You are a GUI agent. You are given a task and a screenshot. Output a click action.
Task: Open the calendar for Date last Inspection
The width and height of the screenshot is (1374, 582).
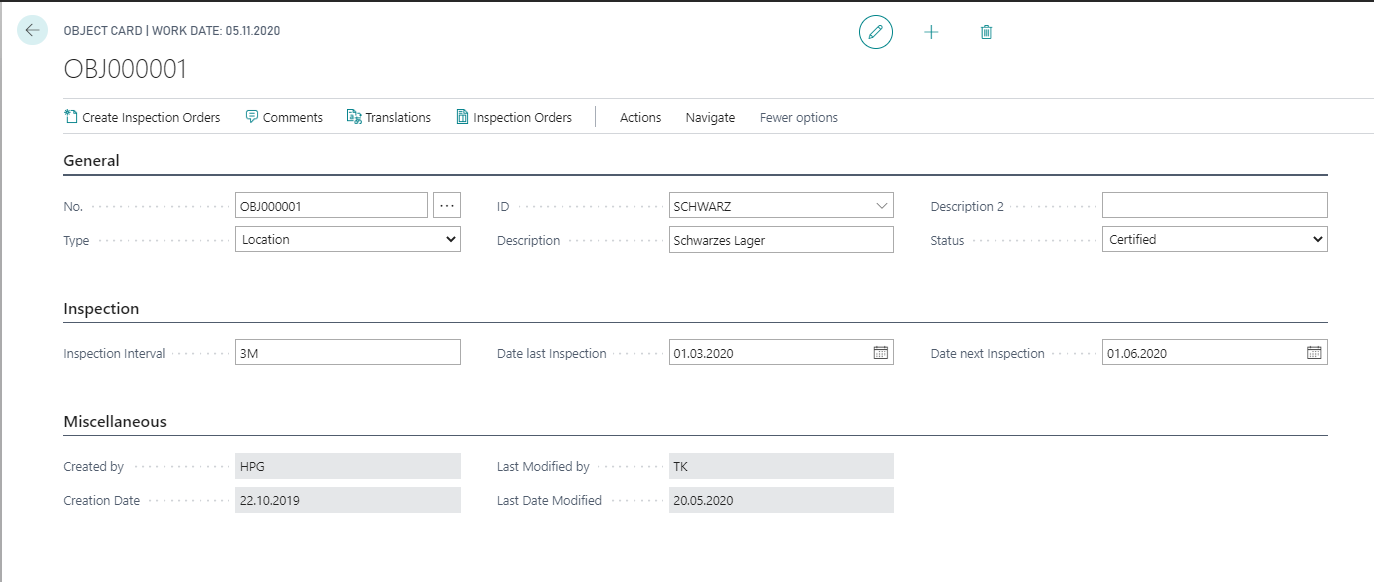pyautogui.click(x=881, y=353)
